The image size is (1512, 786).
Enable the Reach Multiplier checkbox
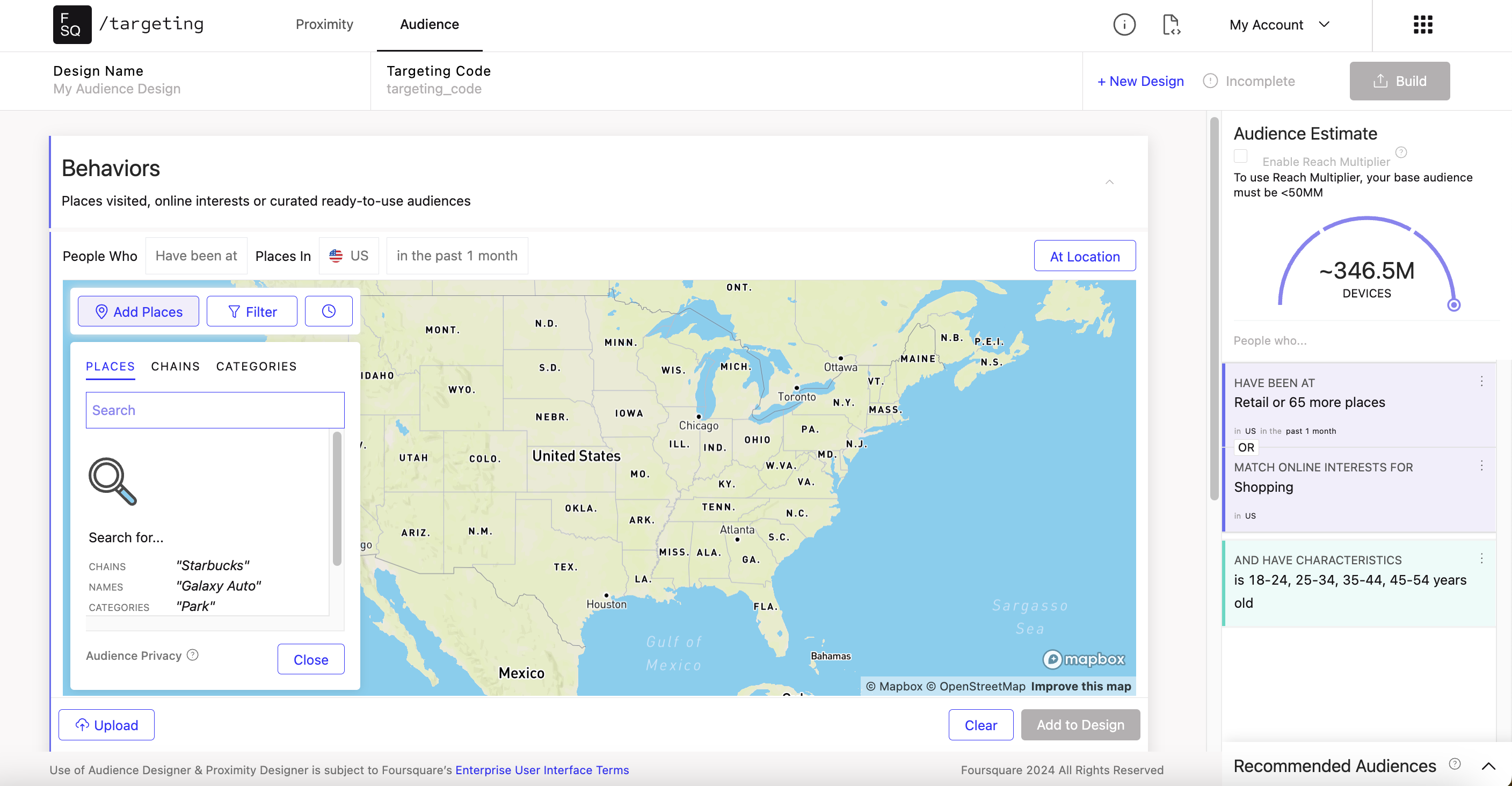[1241, 156]
